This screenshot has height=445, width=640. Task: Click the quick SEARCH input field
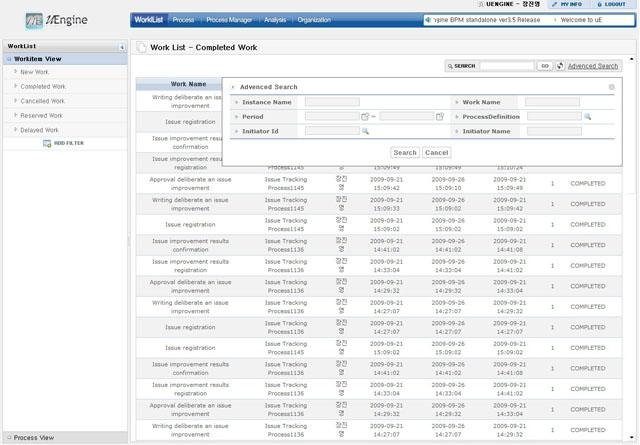pos(507,66)
